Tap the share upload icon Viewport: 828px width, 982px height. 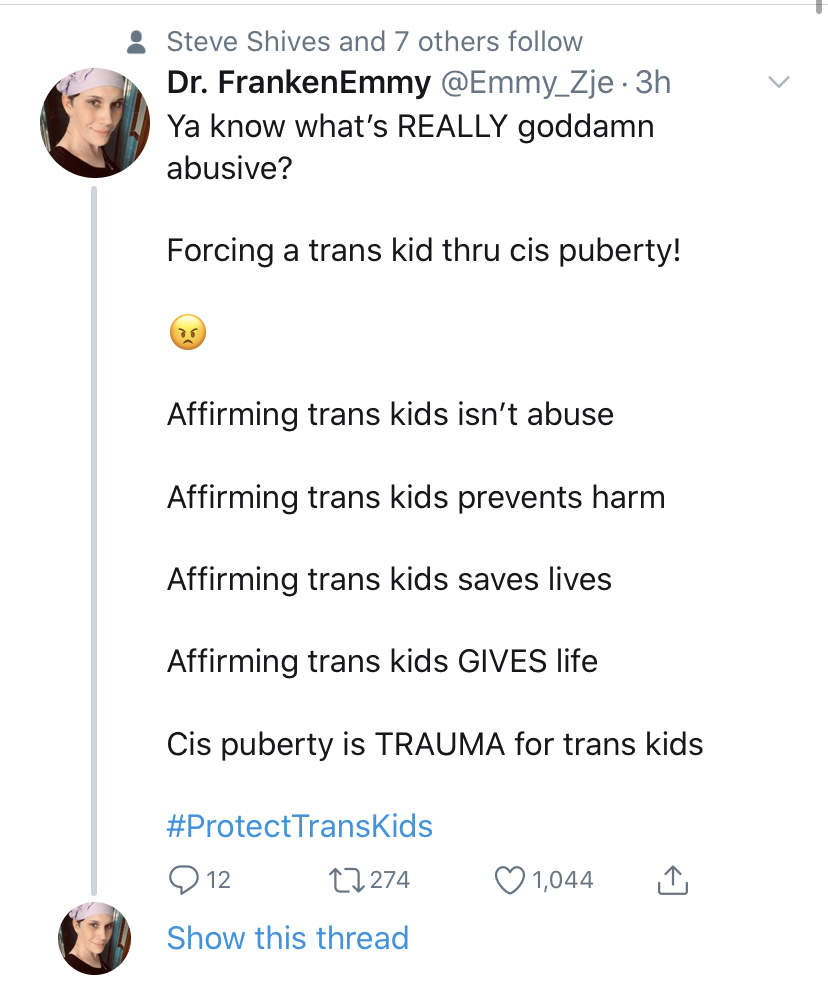(x=673, y=880)
